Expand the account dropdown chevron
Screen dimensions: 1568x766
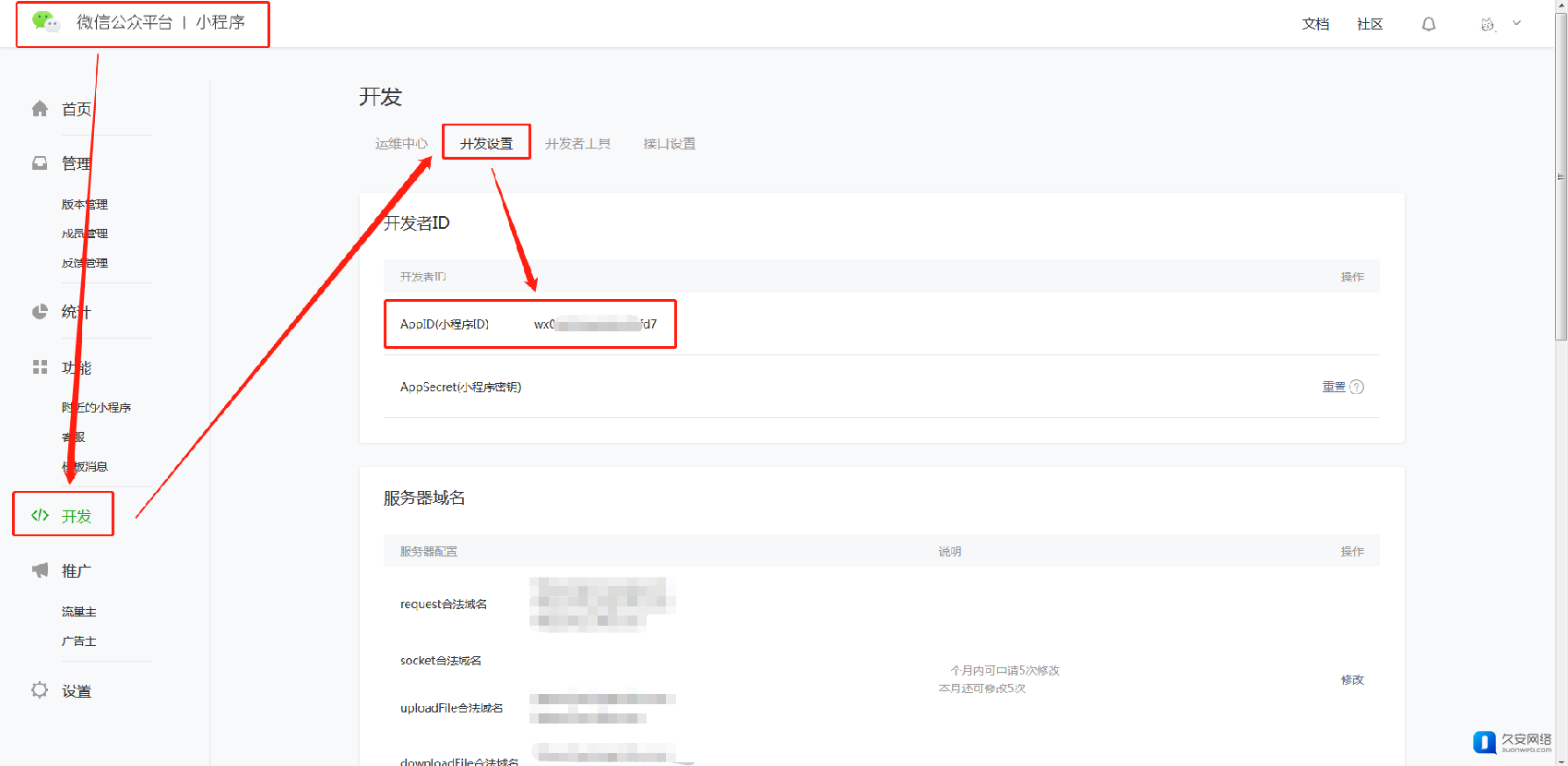1516,23
